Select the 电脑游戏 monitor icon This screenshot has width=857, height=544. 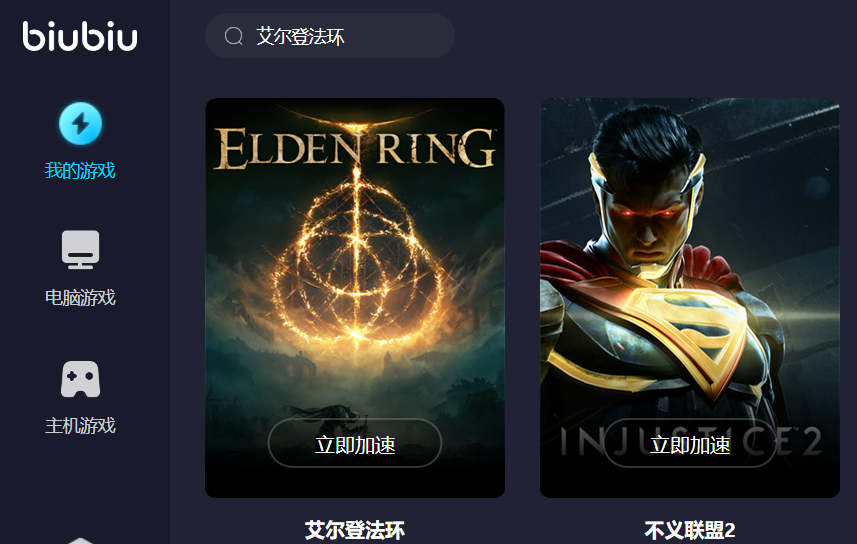click(x=80, y=249)
